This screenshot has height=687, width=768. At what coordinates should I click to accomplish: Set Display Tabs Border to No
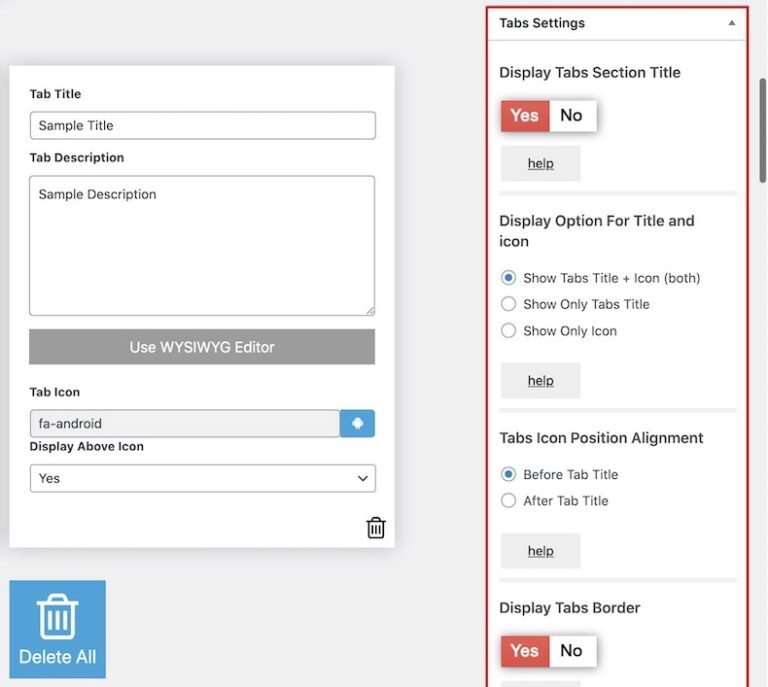(x=572, y=651)
